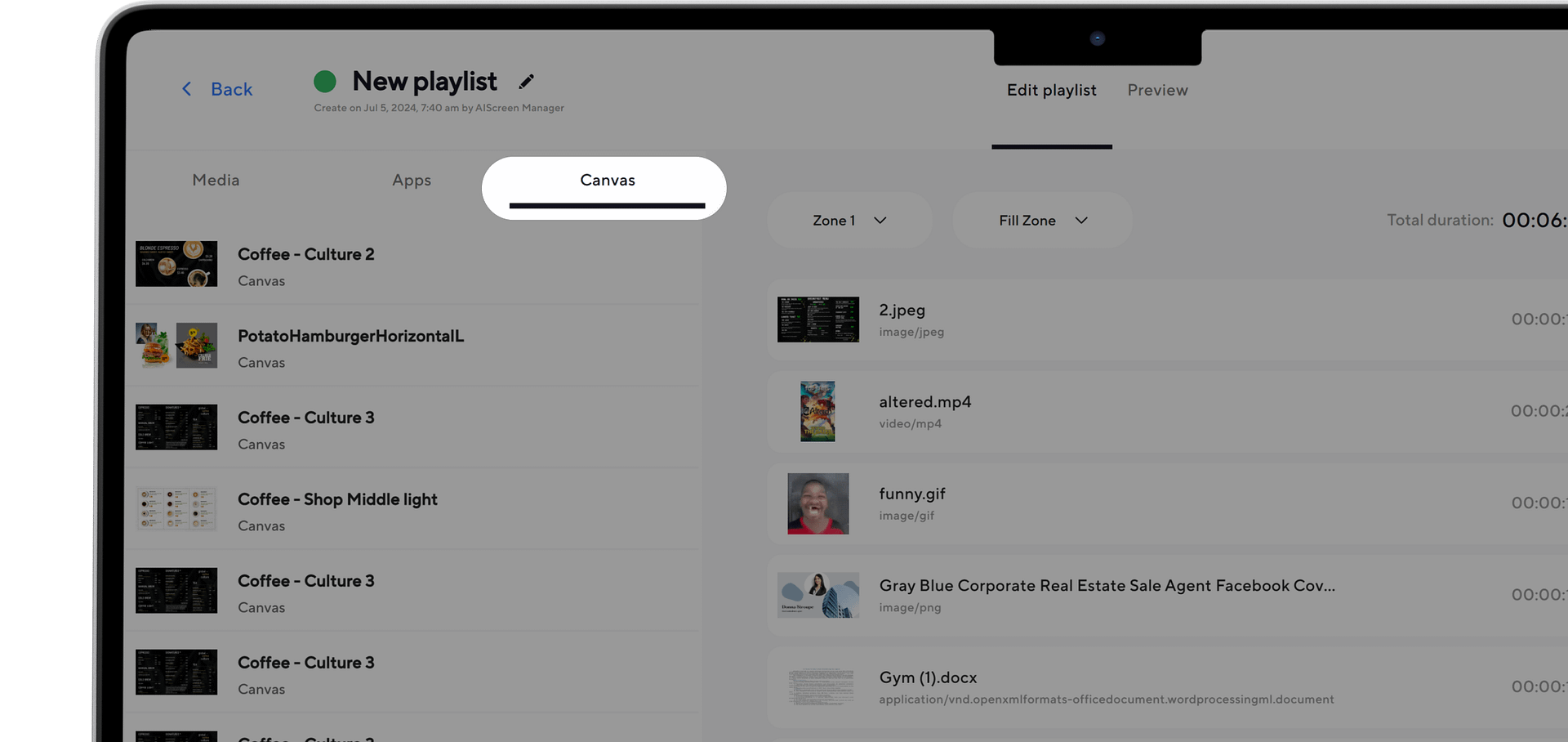Switch to the Media tab
1568x742 pixels.
coord(216,180)
